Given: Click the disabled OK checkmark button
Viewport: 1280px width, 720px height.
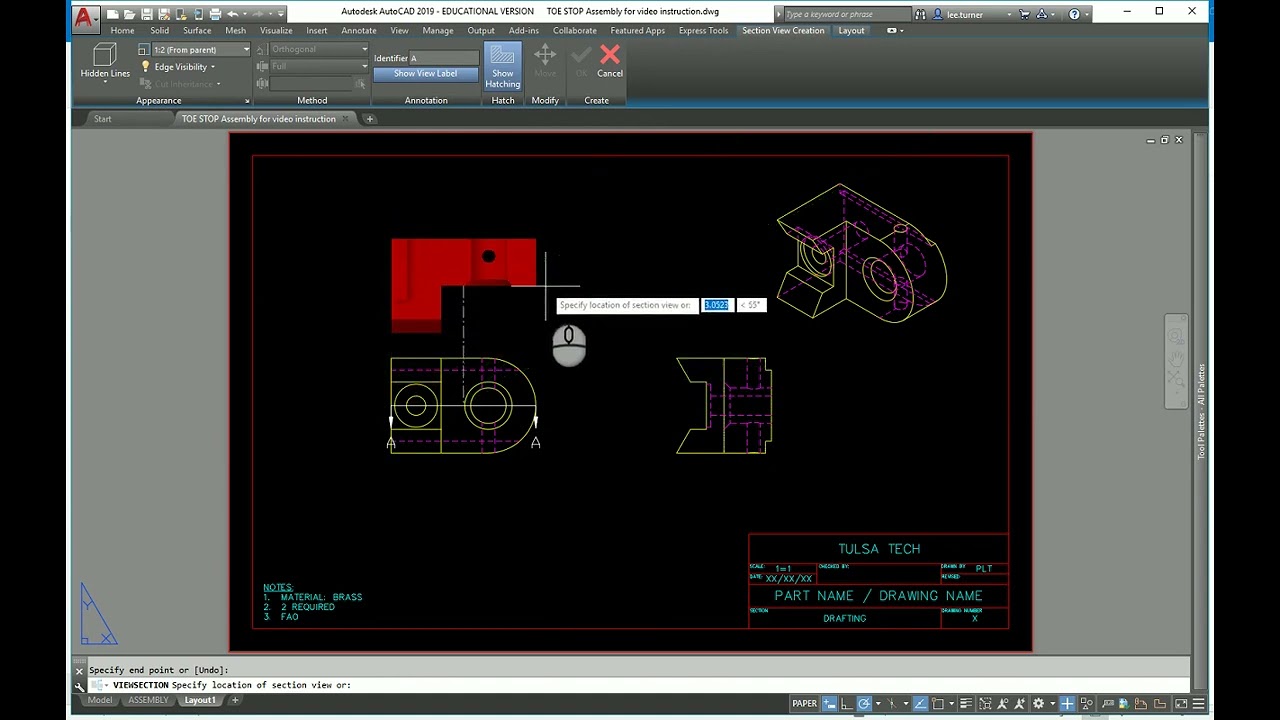Looking at the screenshot, I should coord(581,60).
